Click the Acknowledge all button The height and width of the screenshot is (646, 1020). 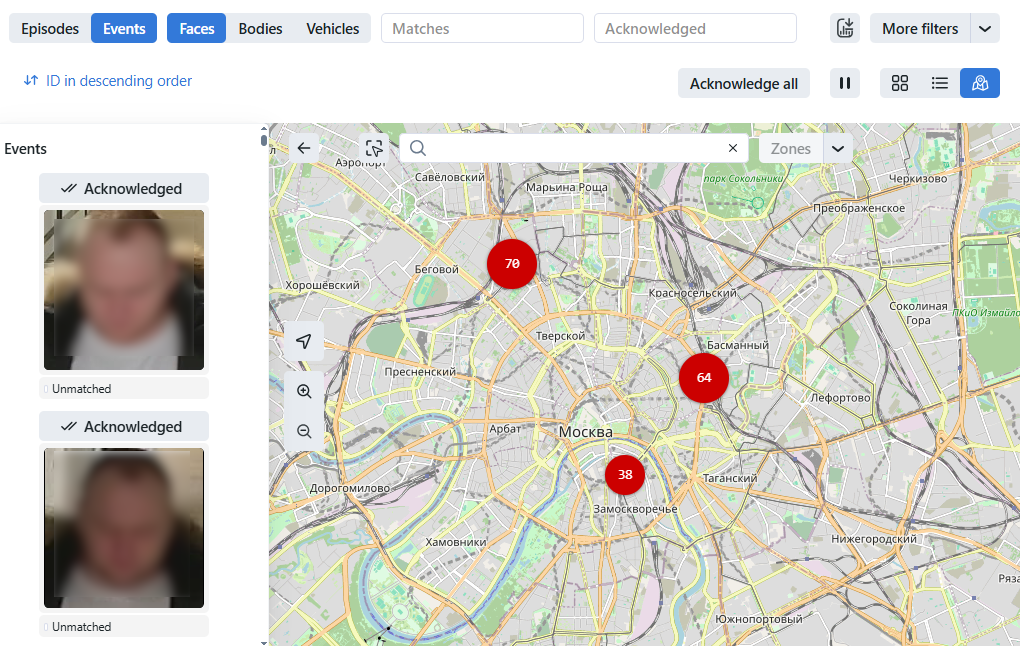pos(743,83)
